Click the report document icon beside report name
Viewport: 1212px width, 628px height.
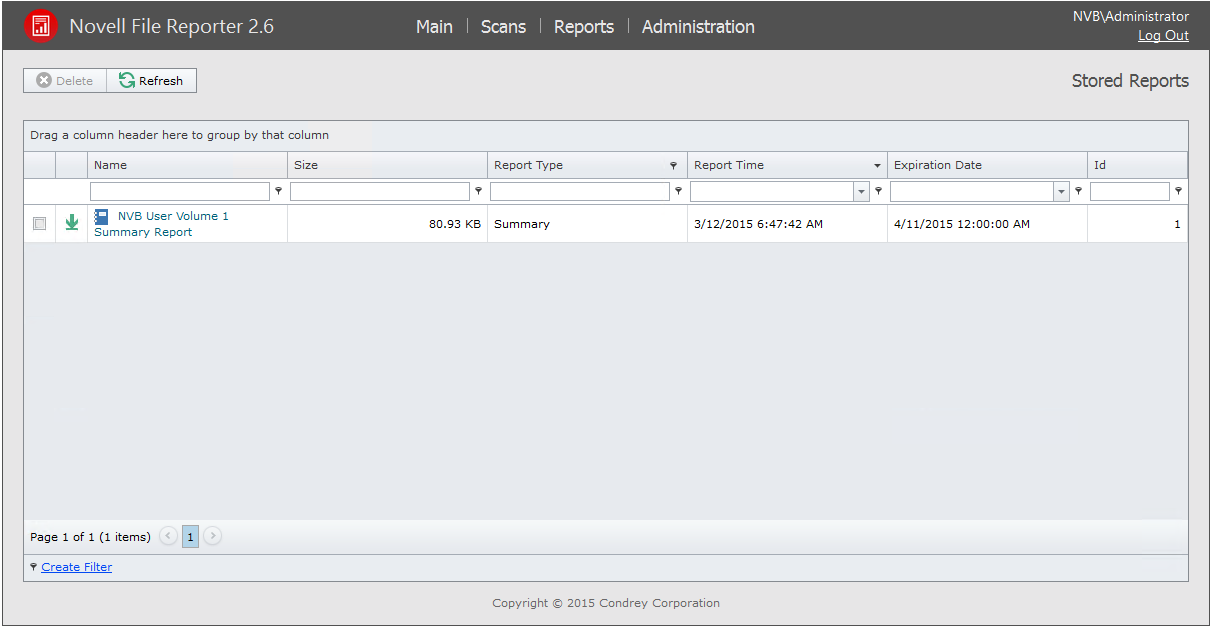point(101,216)
